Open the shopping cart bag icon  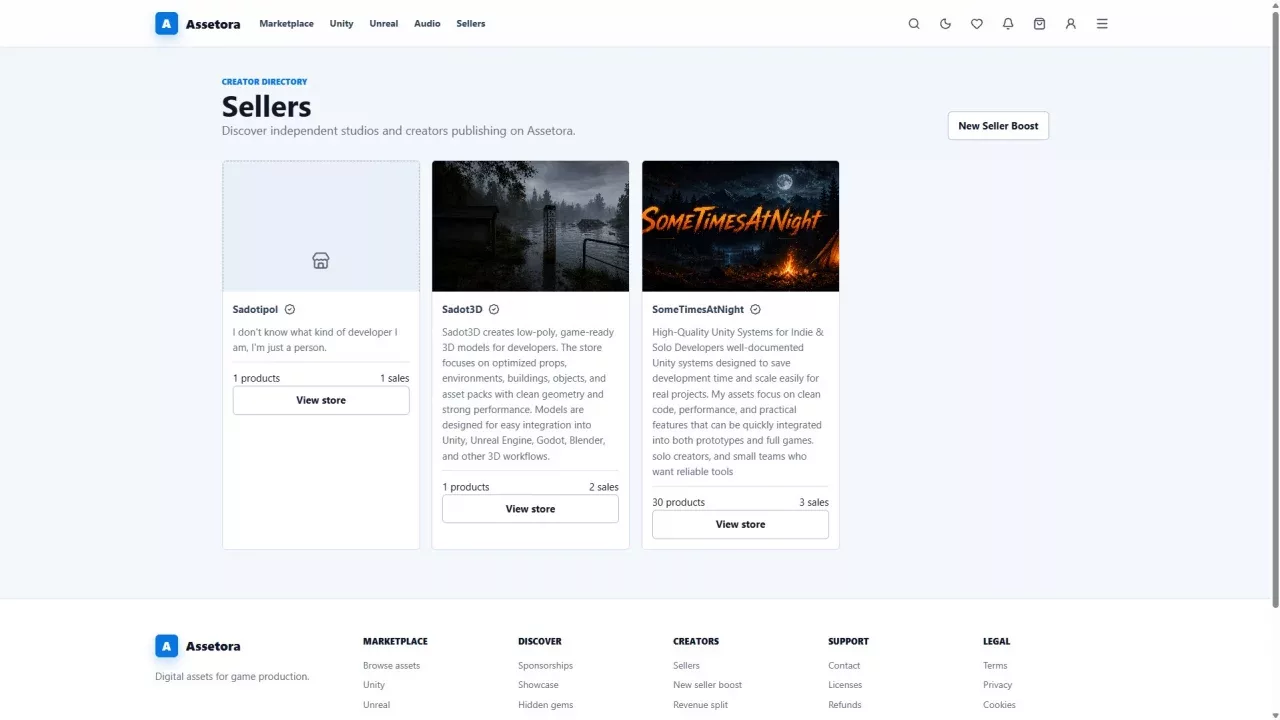tap(1039, 24)
